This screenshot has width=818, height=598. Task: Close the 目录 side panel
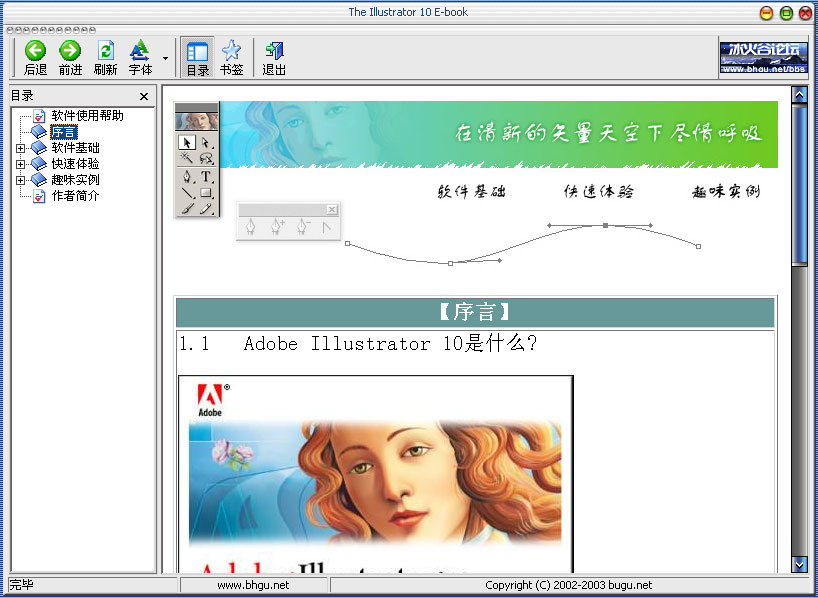click(x=144, y=97)
